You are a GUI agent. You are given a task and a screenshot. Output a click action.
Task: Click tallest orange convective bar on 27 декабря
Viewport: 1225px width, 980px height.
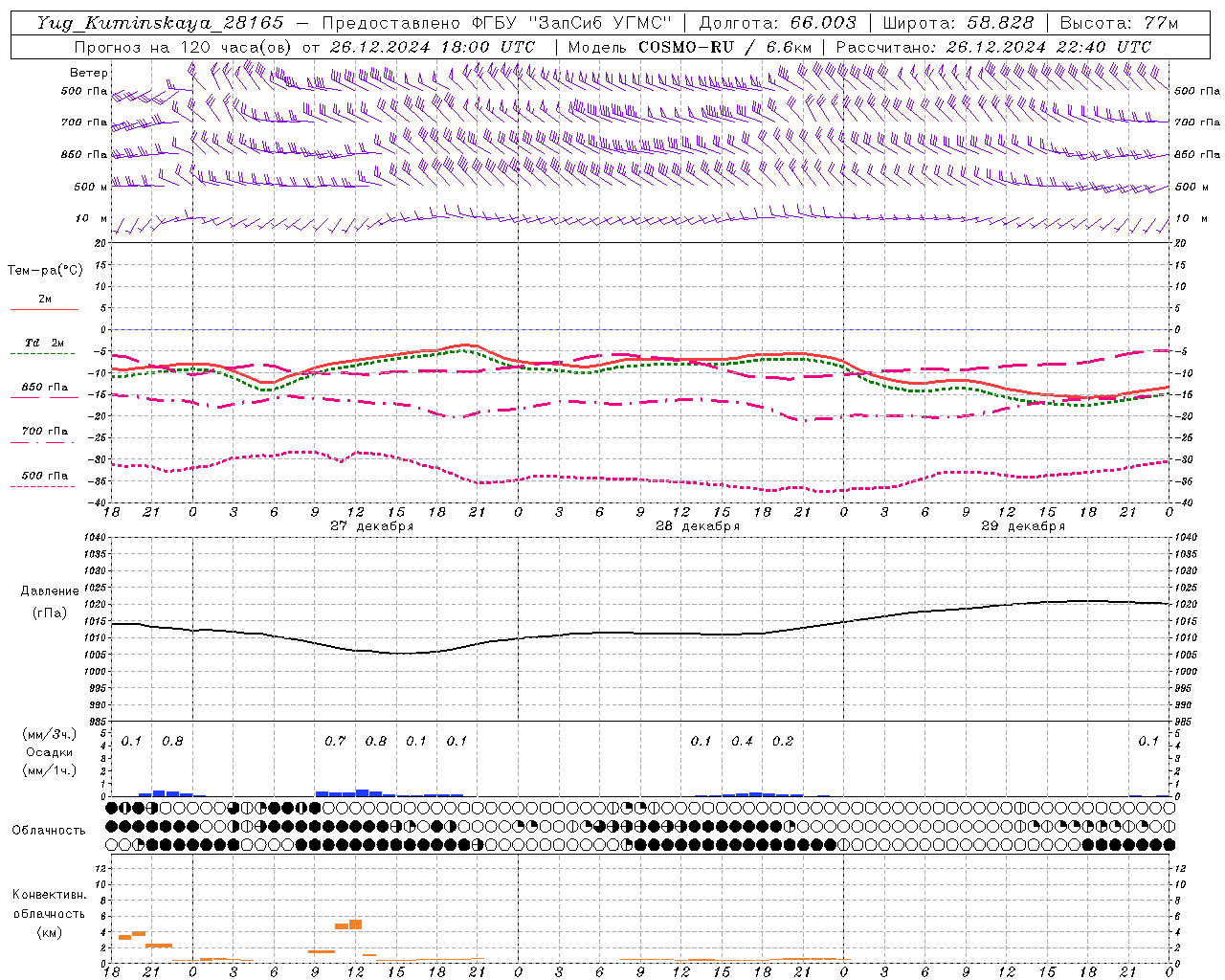point(356,924)
